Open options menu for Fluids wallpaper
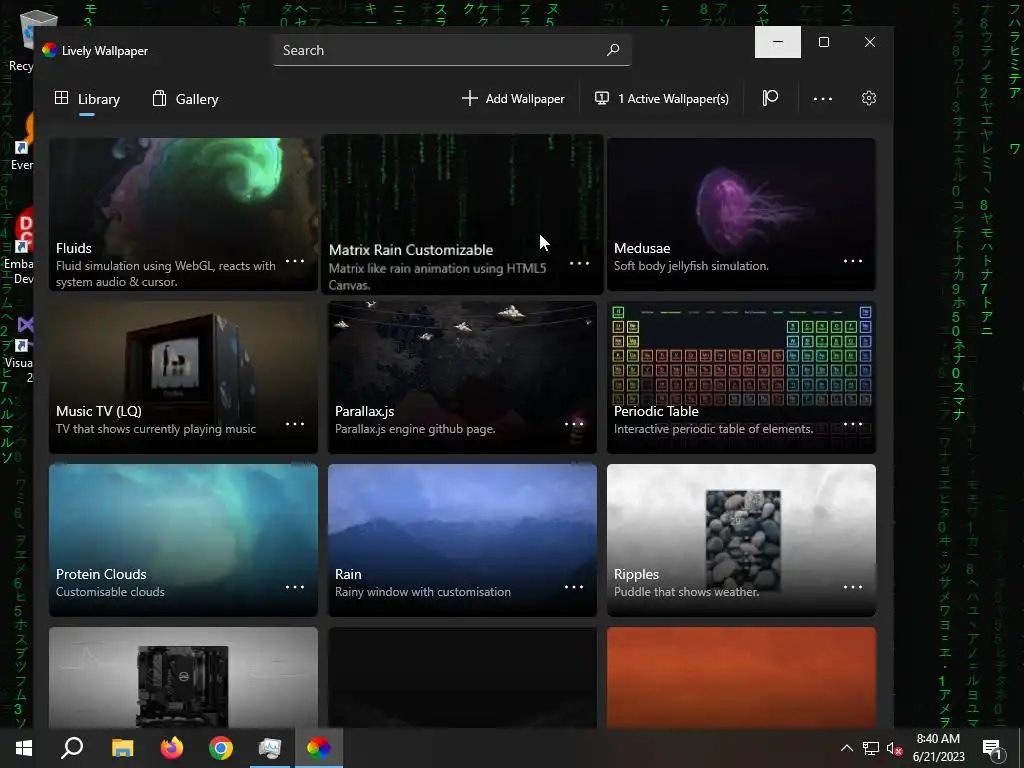Viewport: 1024px width, 768px height. pyautogui.click(x=295, y=261)
